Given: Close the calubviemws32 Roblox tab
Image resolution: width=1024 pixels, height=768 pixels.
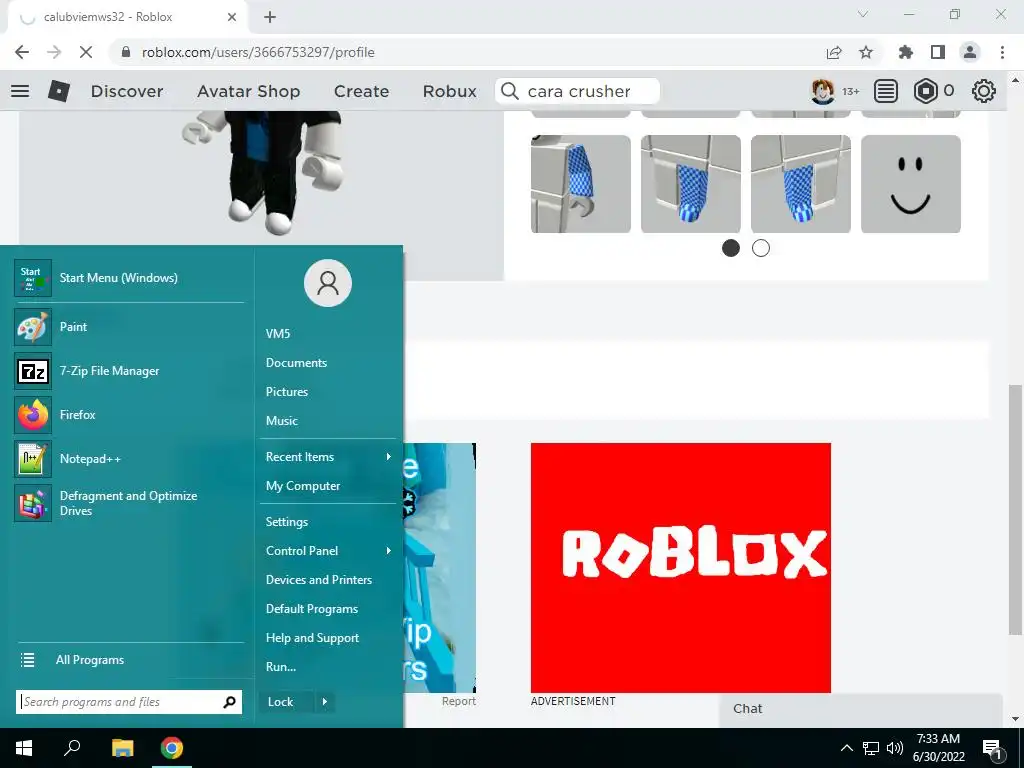Looking at the screenshot, I should 232,17.
